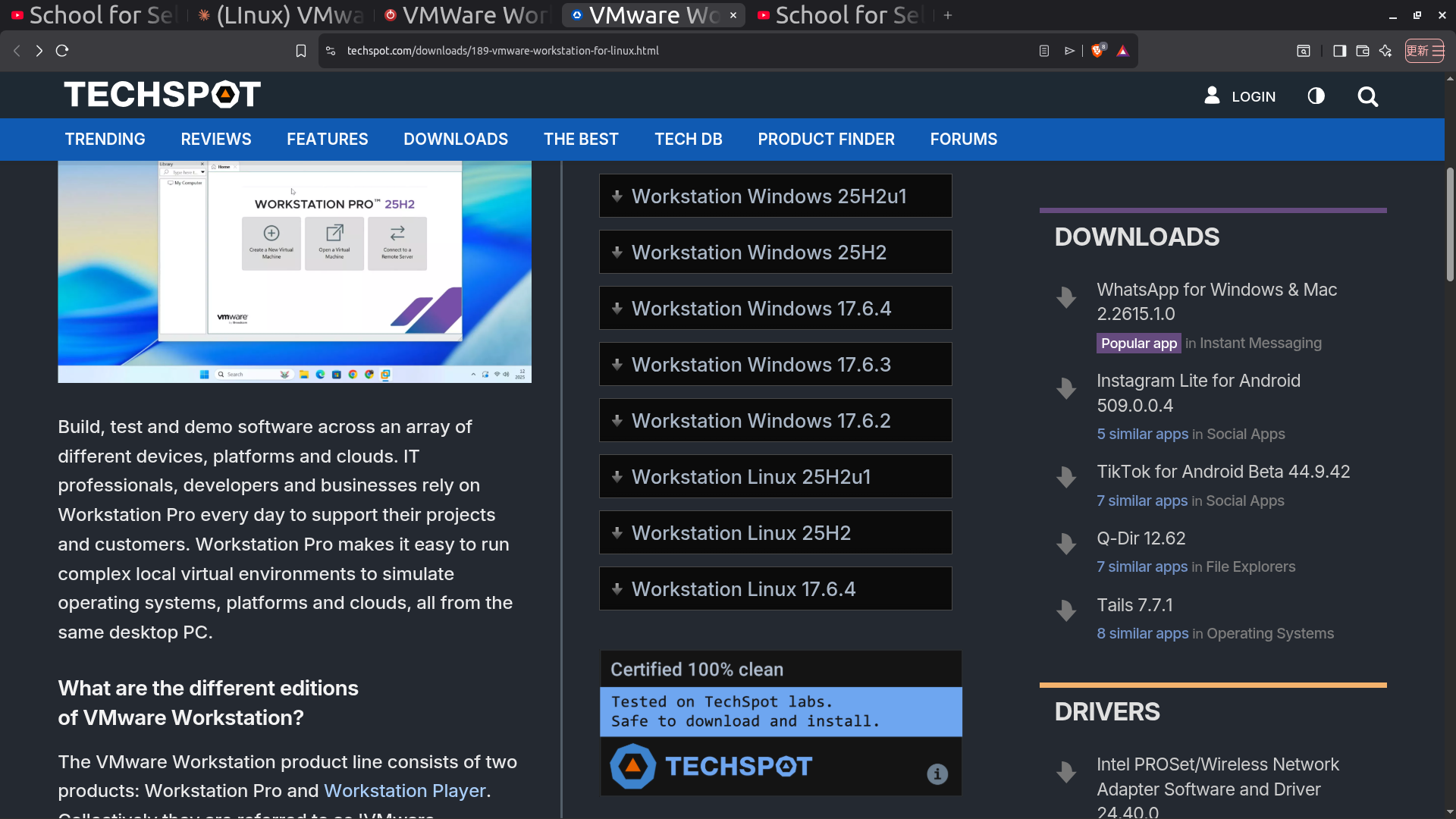Open the FEATURES menu item
The width and height of the screenshot is (1456, 819).
point(328,140)
